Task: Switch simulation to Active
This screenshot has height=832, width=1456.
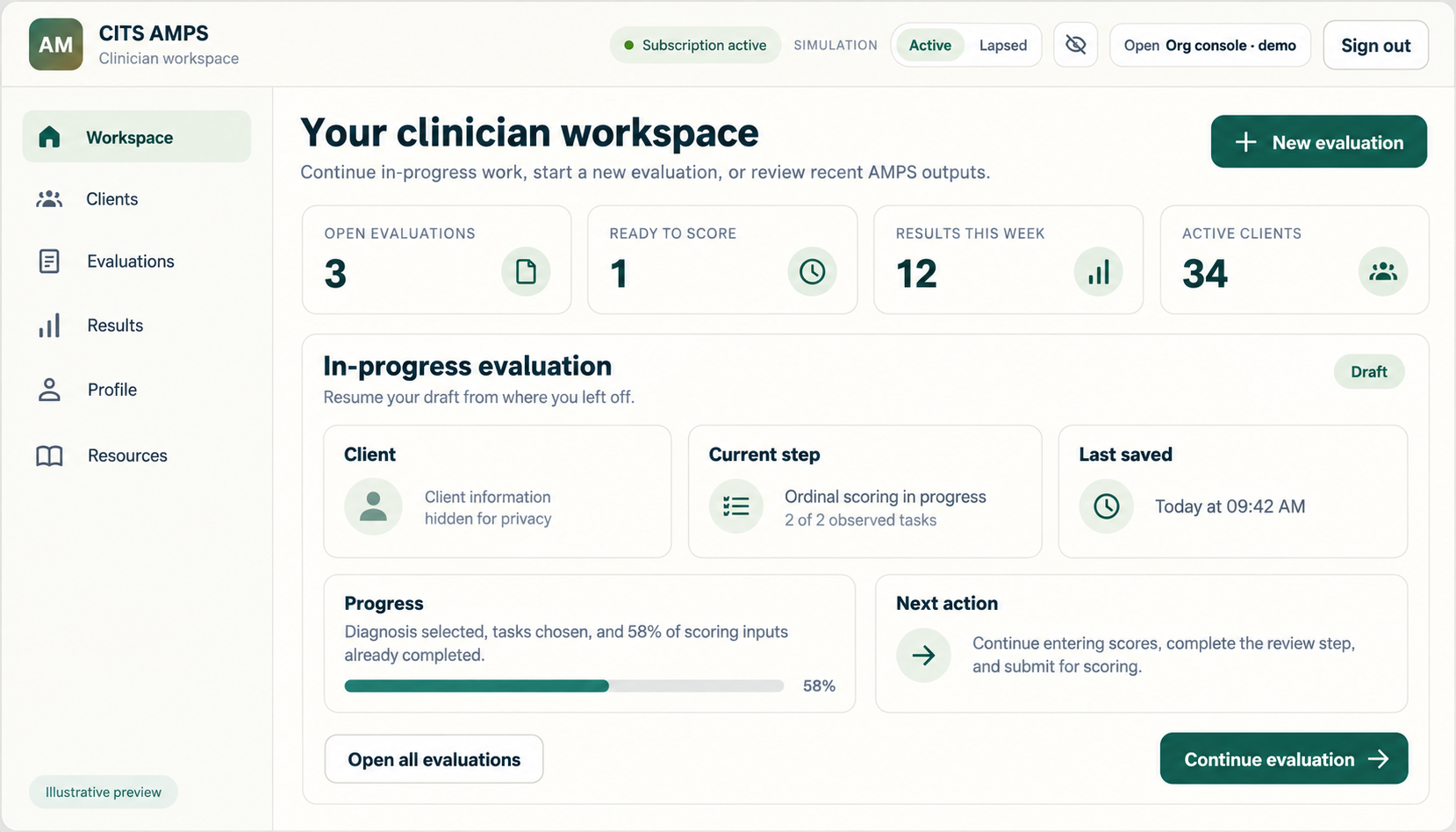Action: coord(929,46)
